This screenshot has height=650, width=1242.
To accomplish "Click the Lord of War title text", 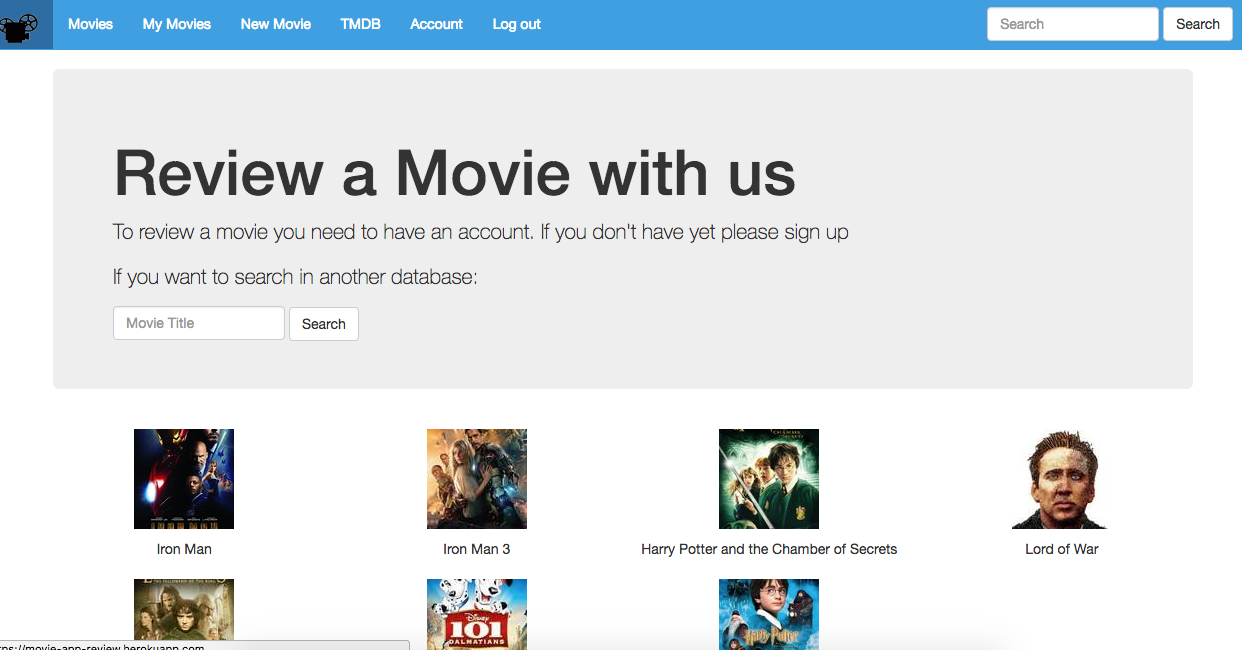I will click(1062, 549).
